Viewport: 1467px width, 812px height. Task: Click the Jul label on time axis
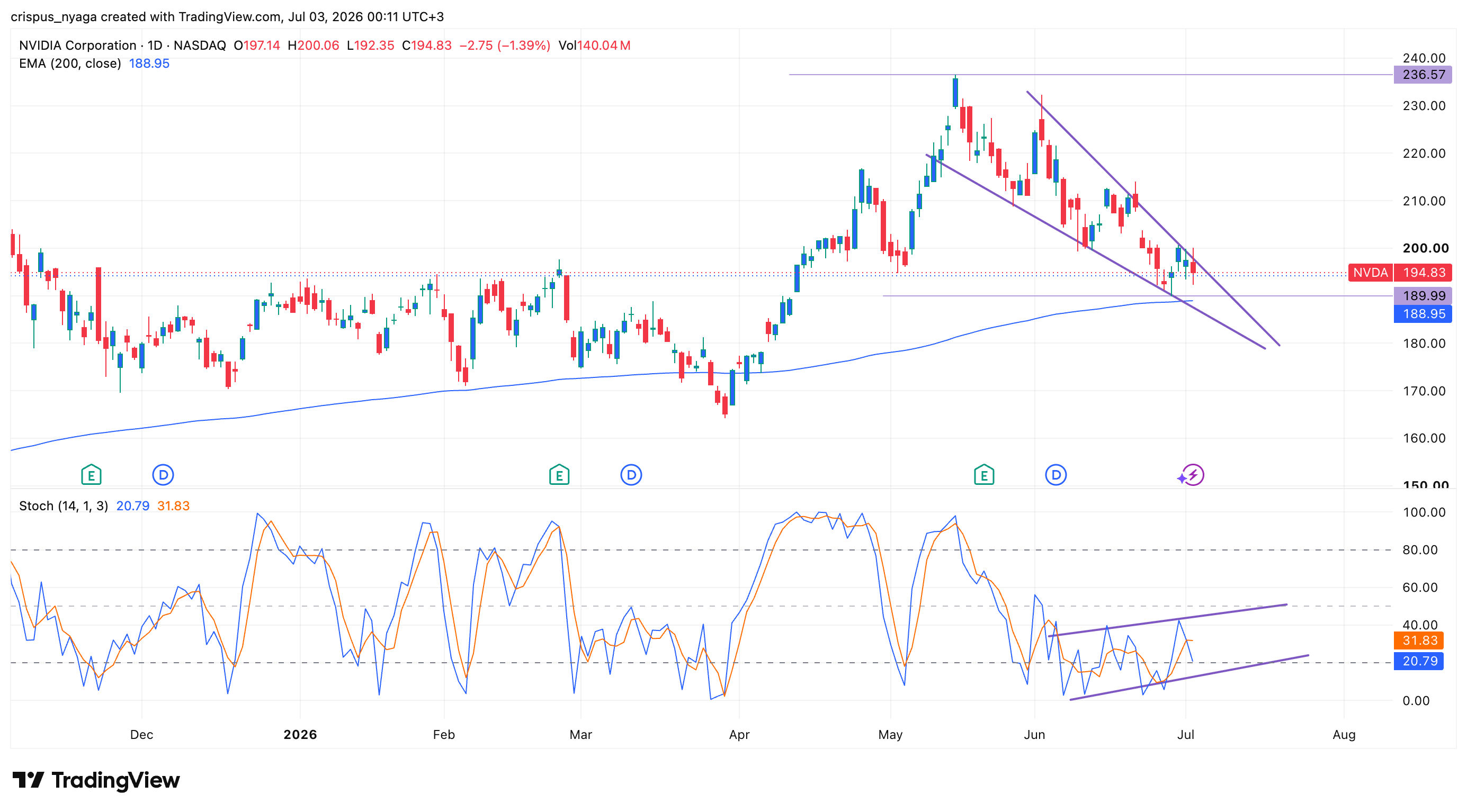click(x=1186, y=735)
